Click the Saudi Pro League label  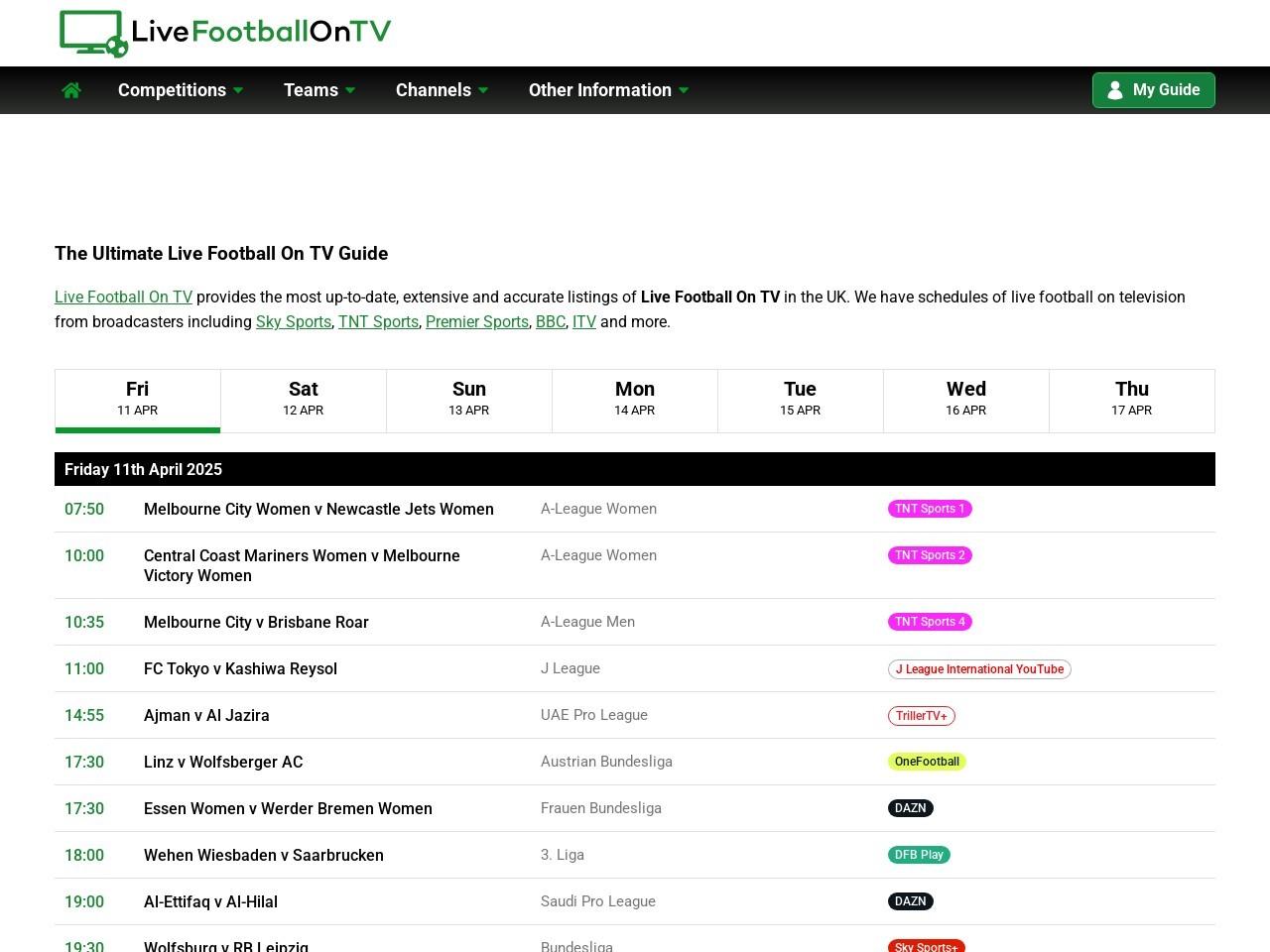tap(598, 901)
